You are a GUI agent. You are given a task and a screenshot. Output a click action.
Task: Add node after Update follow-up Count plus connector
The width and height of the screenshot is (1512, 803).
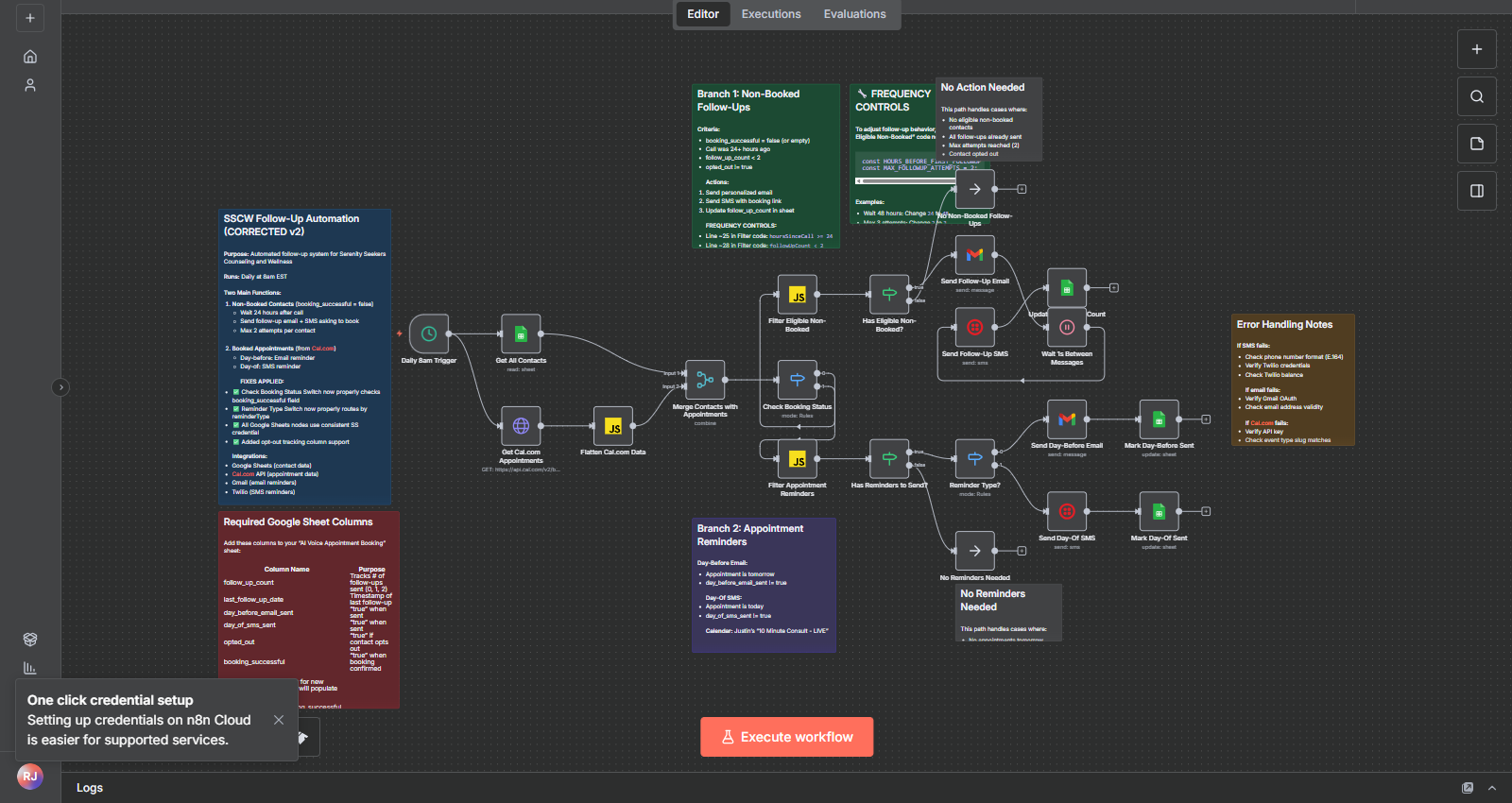point(1113,288)
